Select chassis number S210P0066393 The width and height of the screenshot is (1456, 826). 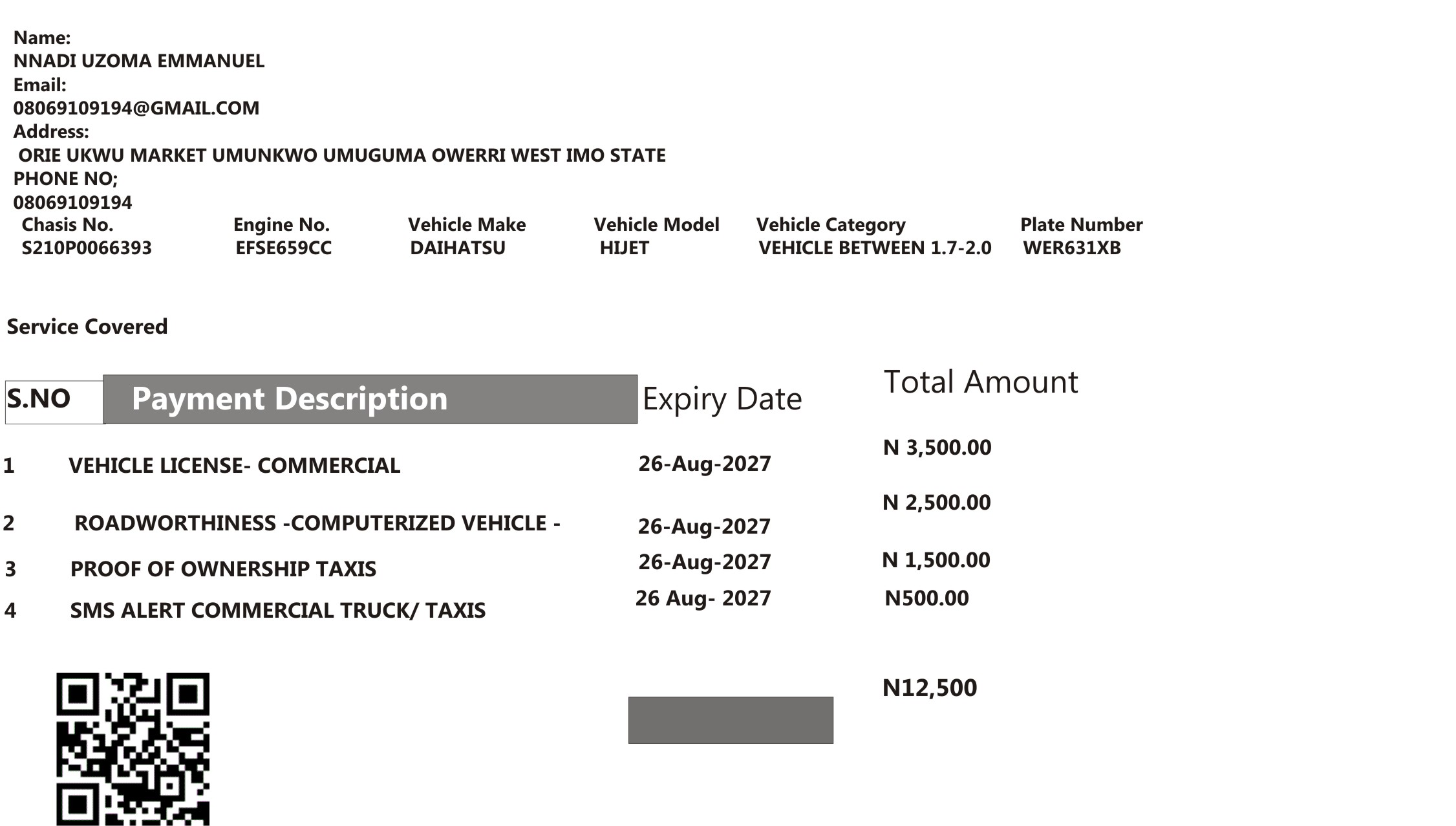87,248
